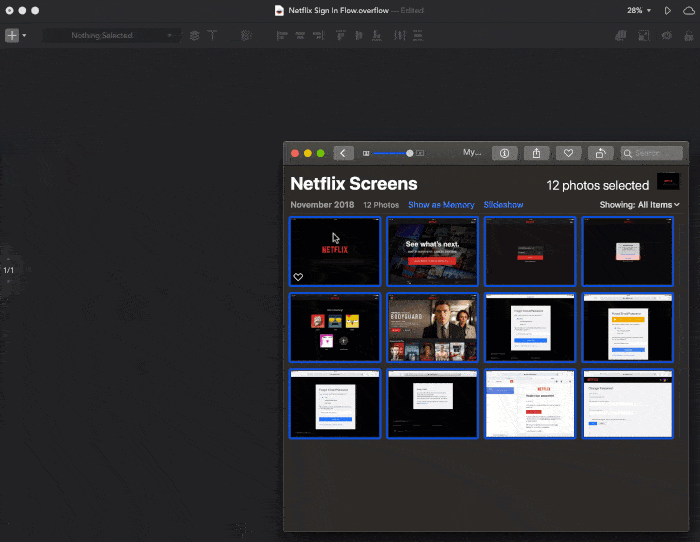Click the layers stack icon in Overflow toolbar
700x542 pixels.
[195, 35]
